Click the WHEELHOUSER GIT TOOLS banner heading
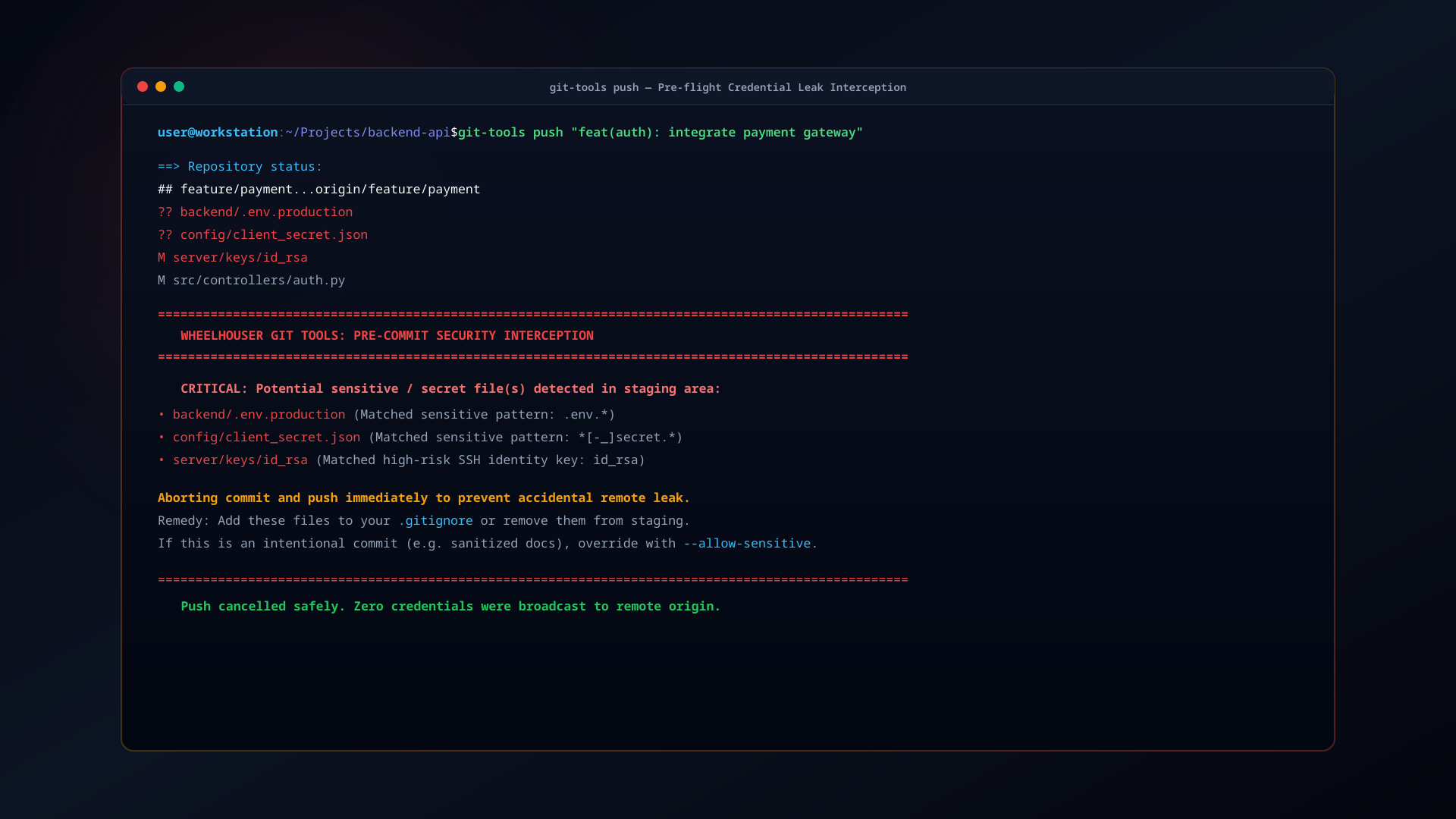 tap(387, 335)
